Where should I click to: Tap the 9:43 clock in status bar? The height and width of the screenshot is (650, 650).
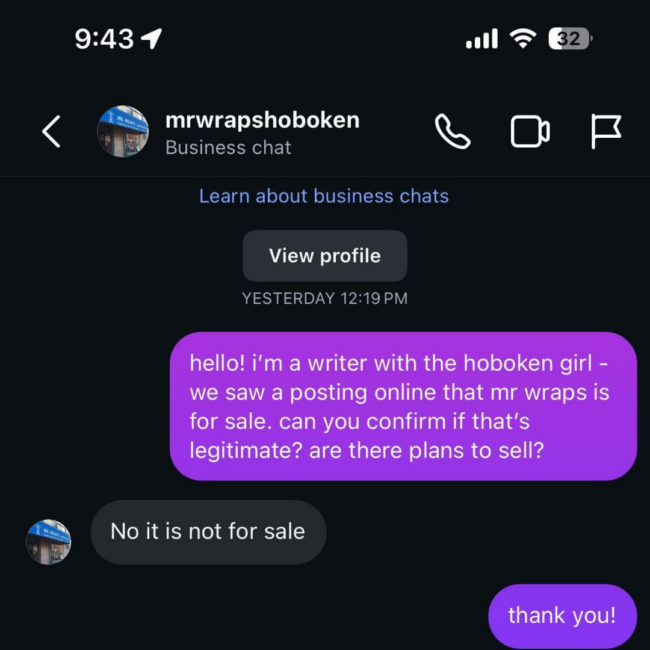click(104, 39)
